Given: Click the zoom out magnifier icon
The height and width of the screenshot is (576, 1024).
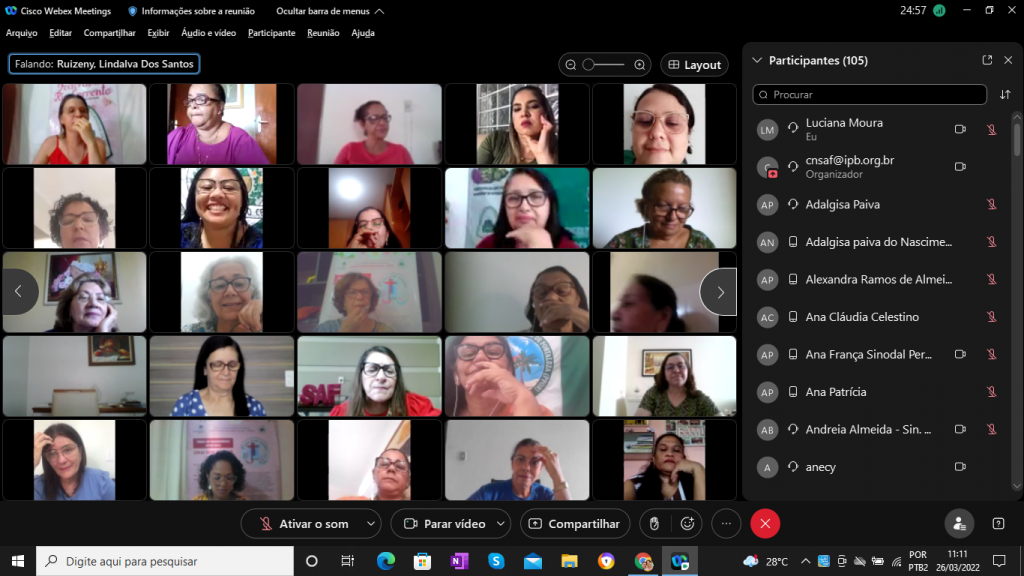Looking at the screenshot, I should tap(571, 65).
